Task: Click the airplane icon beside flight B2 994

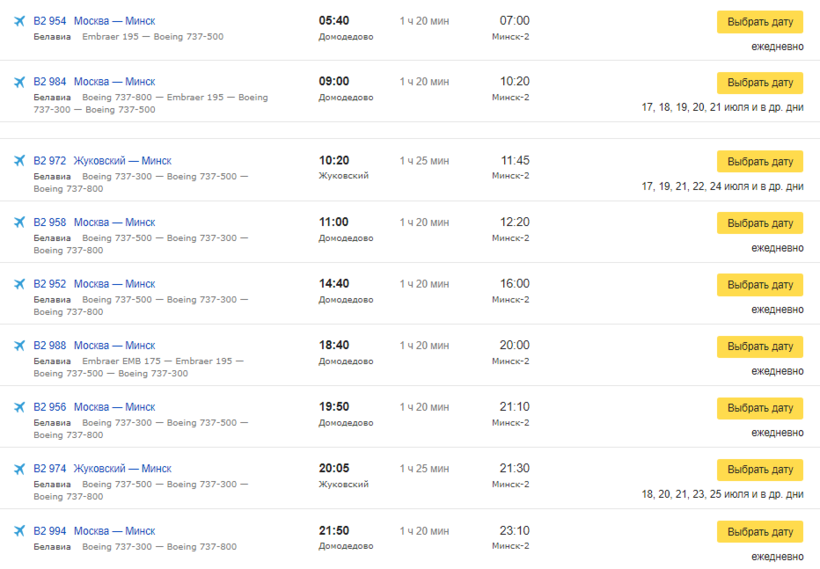Action: pos(19,531)
